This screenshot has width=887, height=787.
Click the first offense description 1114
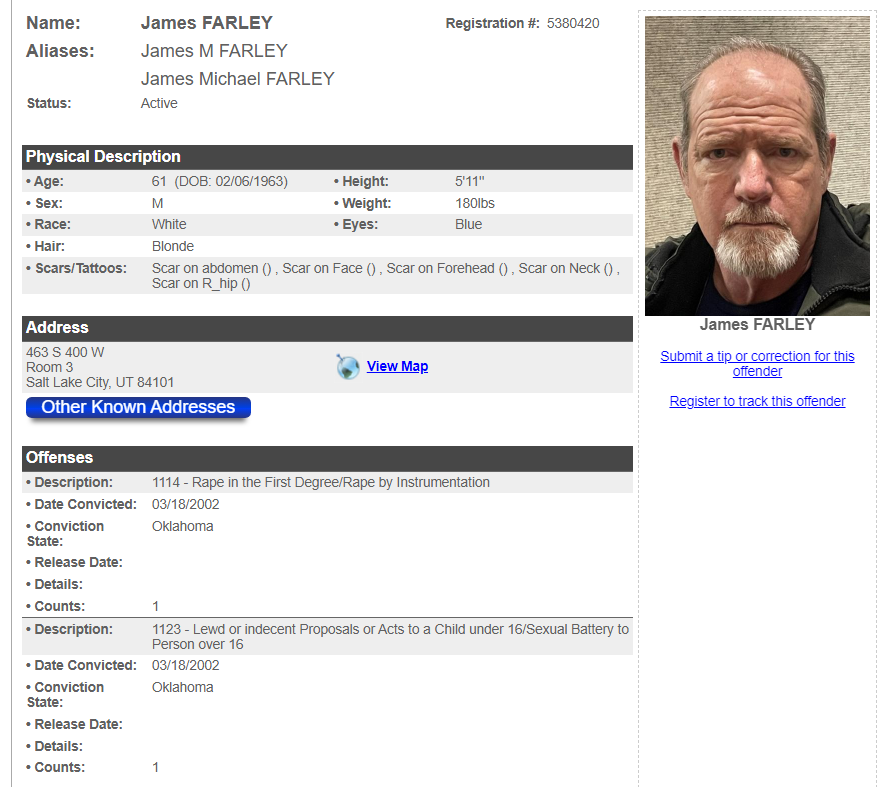(x=321, y=482)
